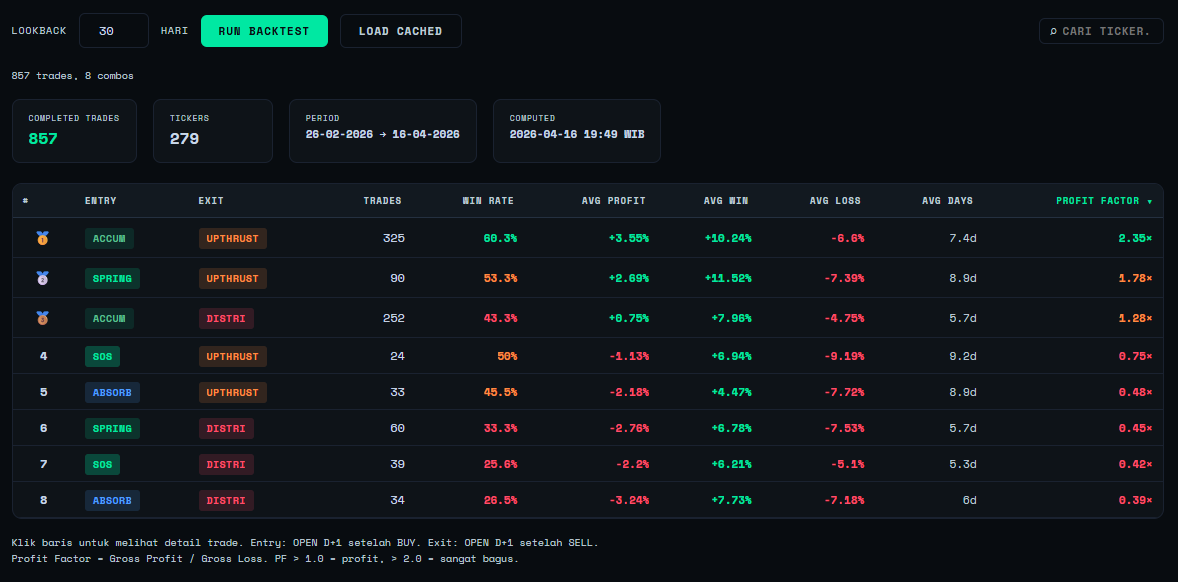
Task: Click the trades count 325 cell
Action: coord(393,238)
